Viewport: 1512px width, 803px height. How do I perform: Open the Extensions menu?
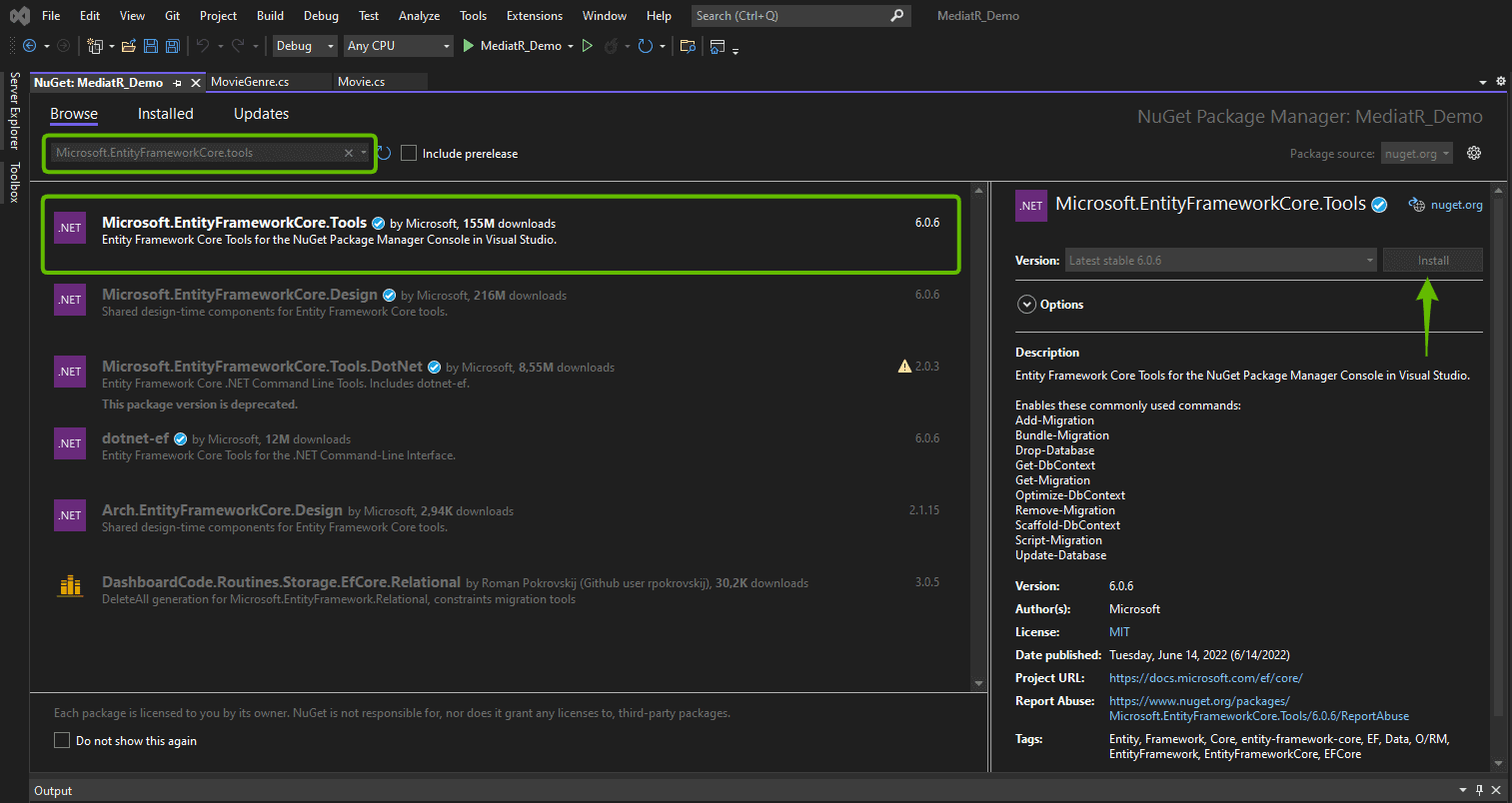coord(535,16)
